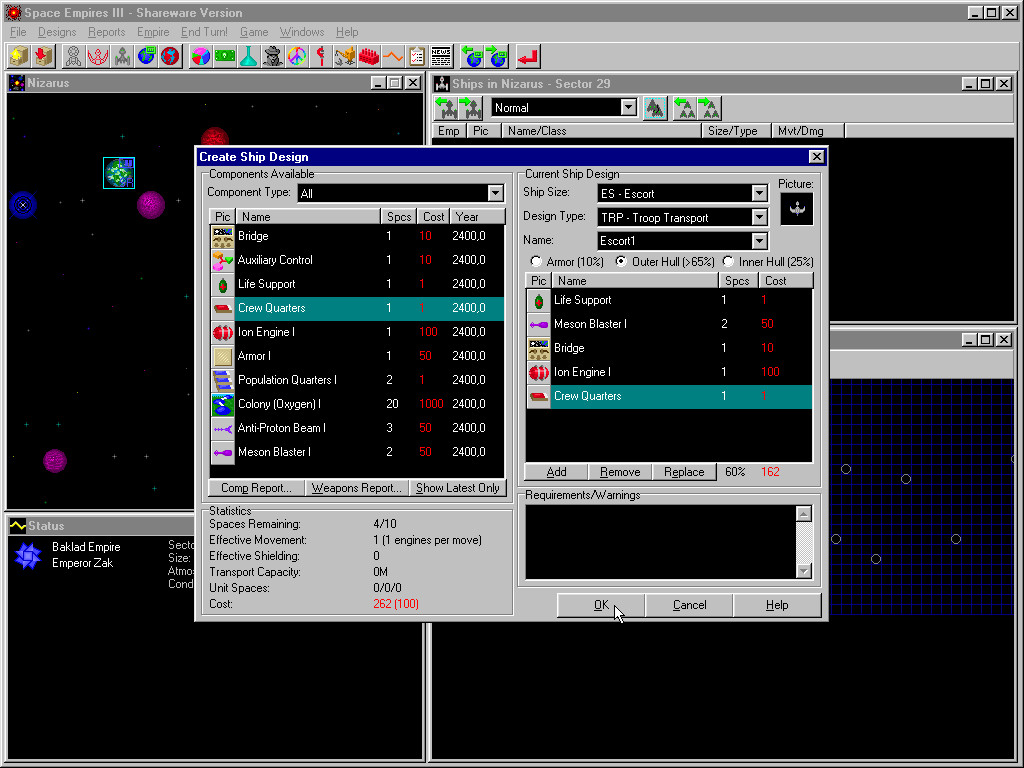
Task: Click the orange zigzag line graph icon
Action: [x=393, y=56]
